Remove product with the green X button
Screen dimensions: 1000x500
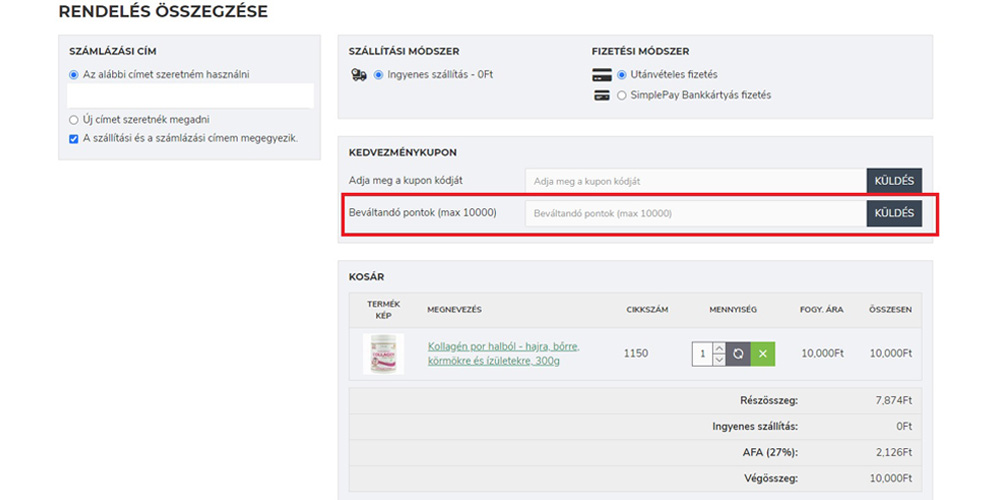point(762,354)
